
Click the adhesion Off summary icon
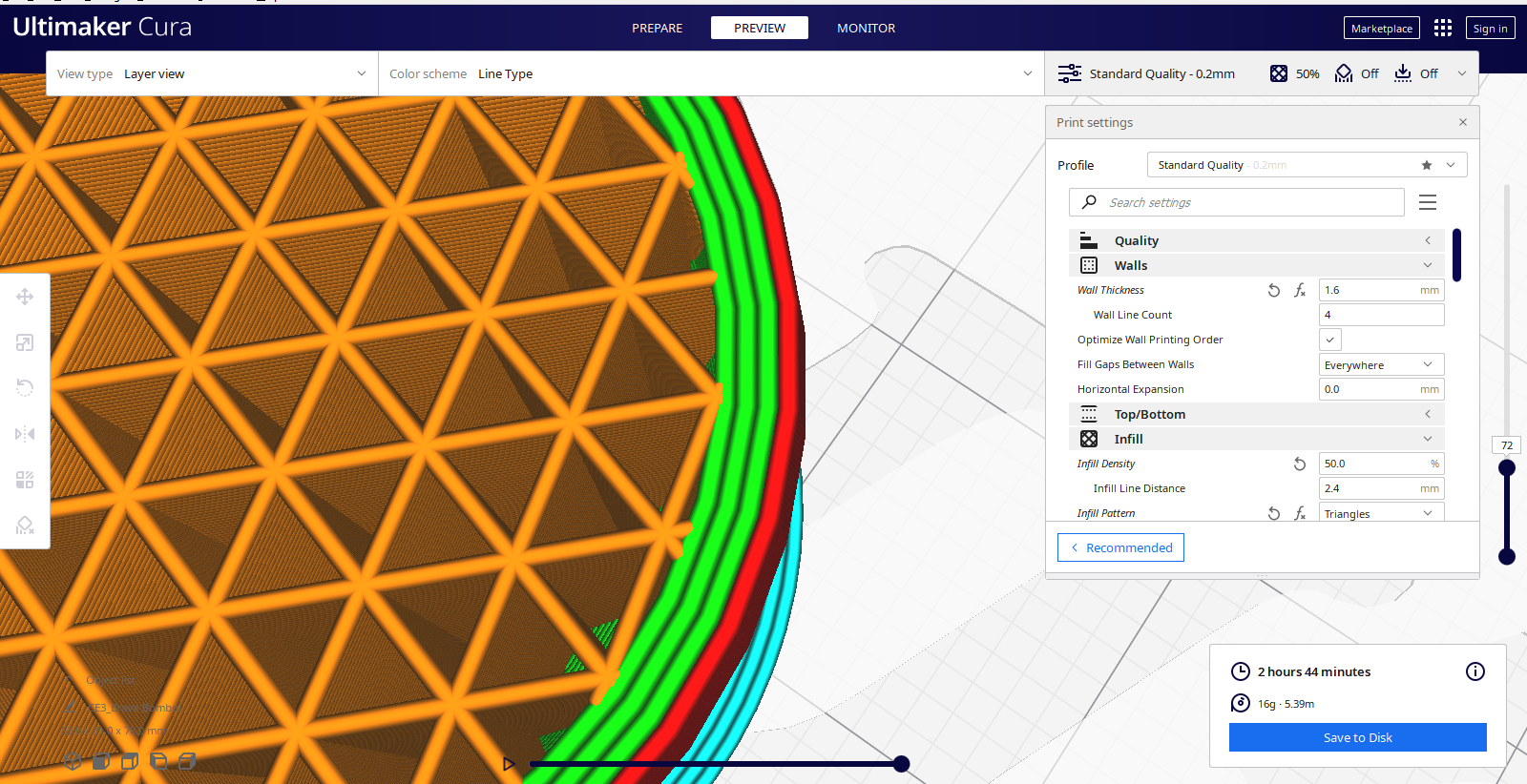[1403, 73]
